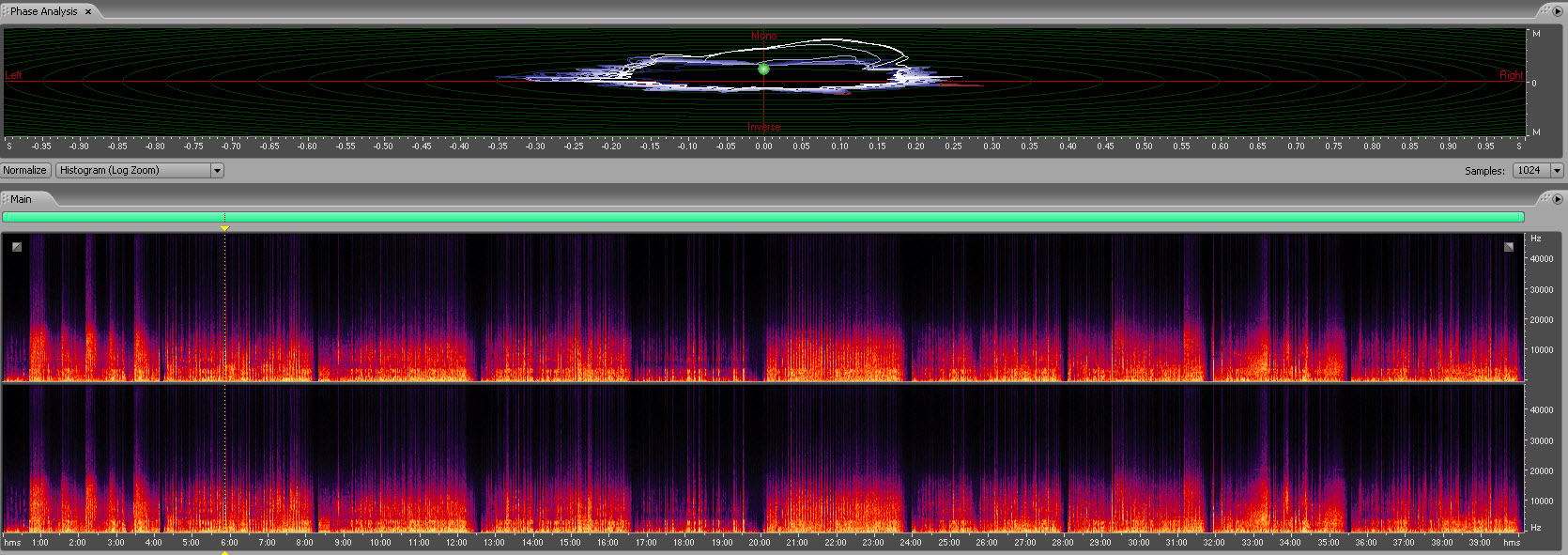1568x555 pixels.
Task: Click the Samples value field showing 1024
Action: tap(1530, 171)
